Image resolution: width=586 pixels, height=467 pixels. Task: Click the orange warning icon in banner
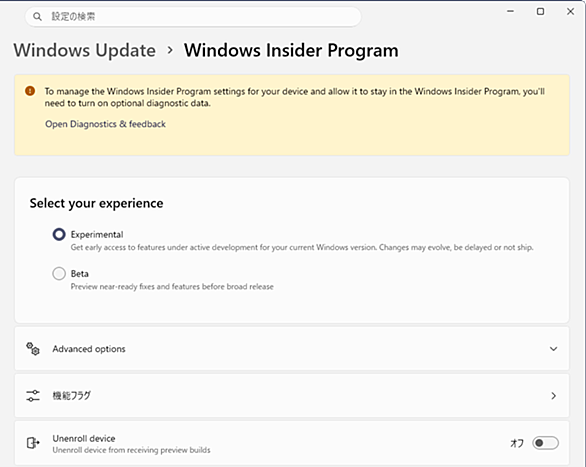tap(30, 91)
